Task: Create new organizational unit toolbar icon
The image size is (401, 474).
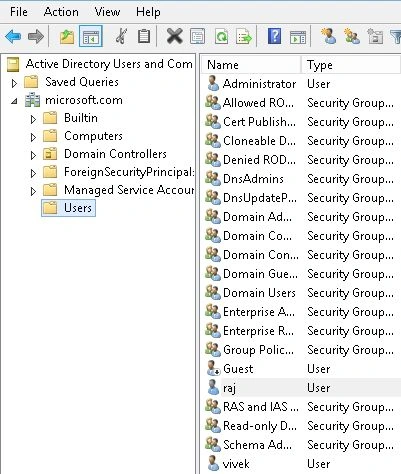Action: (x=375, y=36)
